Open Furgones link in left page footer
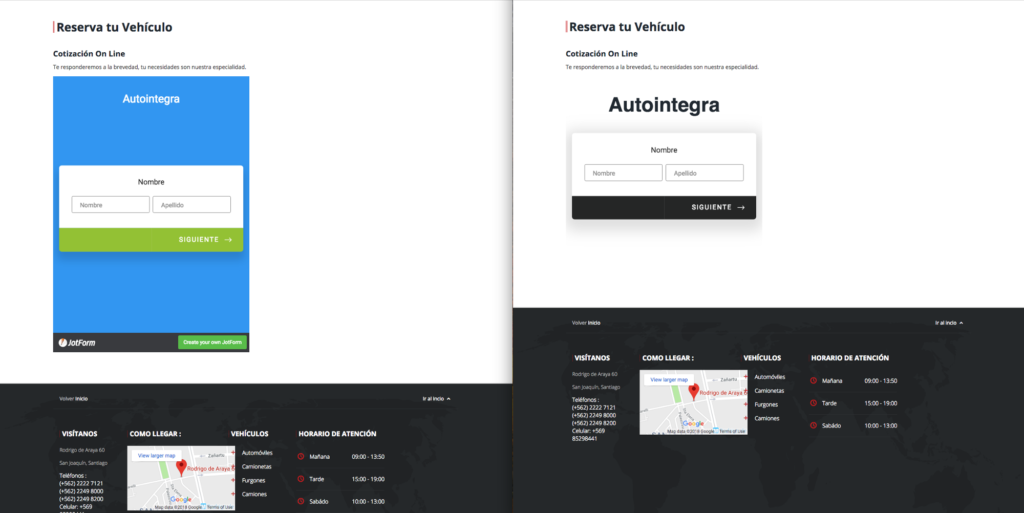1024x513 pixels. (x=253, y=480)
